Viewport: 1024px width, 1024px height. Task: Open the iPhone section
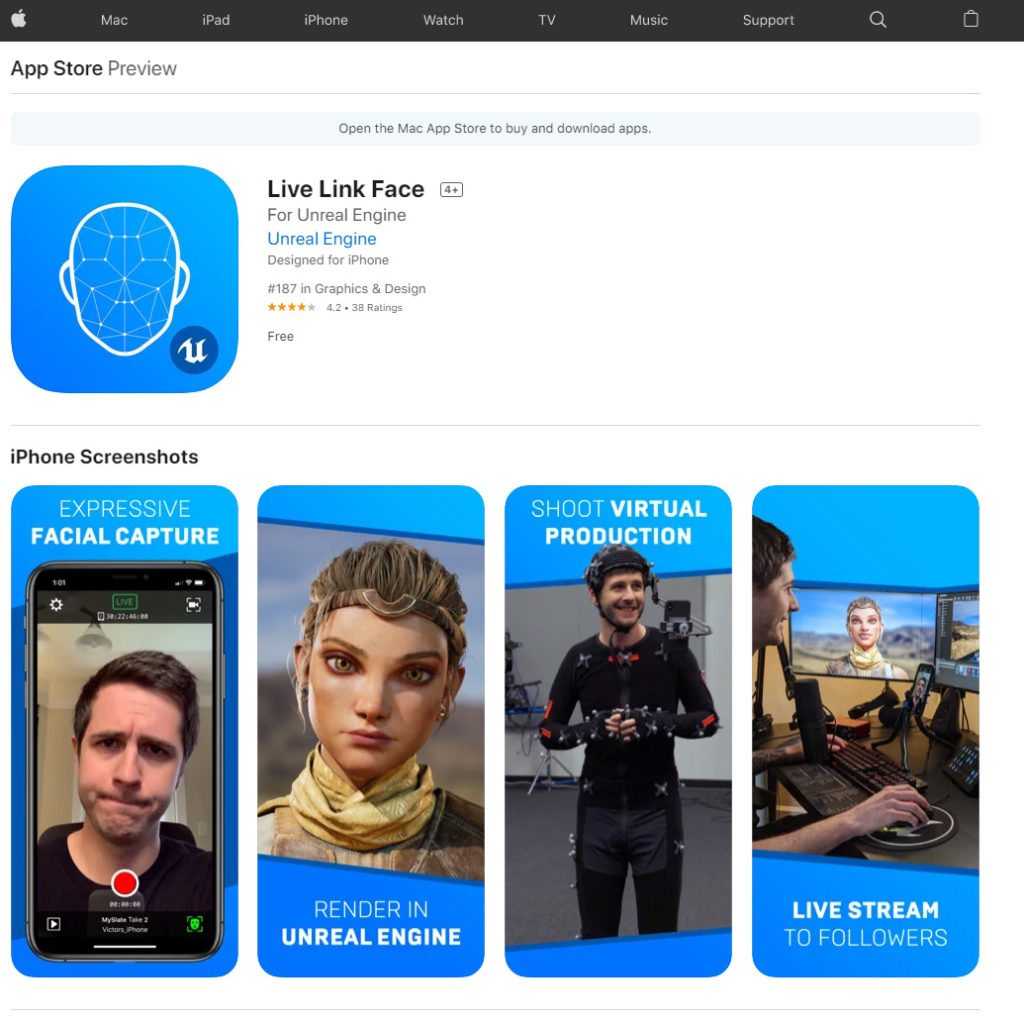(x=325, y=20)
